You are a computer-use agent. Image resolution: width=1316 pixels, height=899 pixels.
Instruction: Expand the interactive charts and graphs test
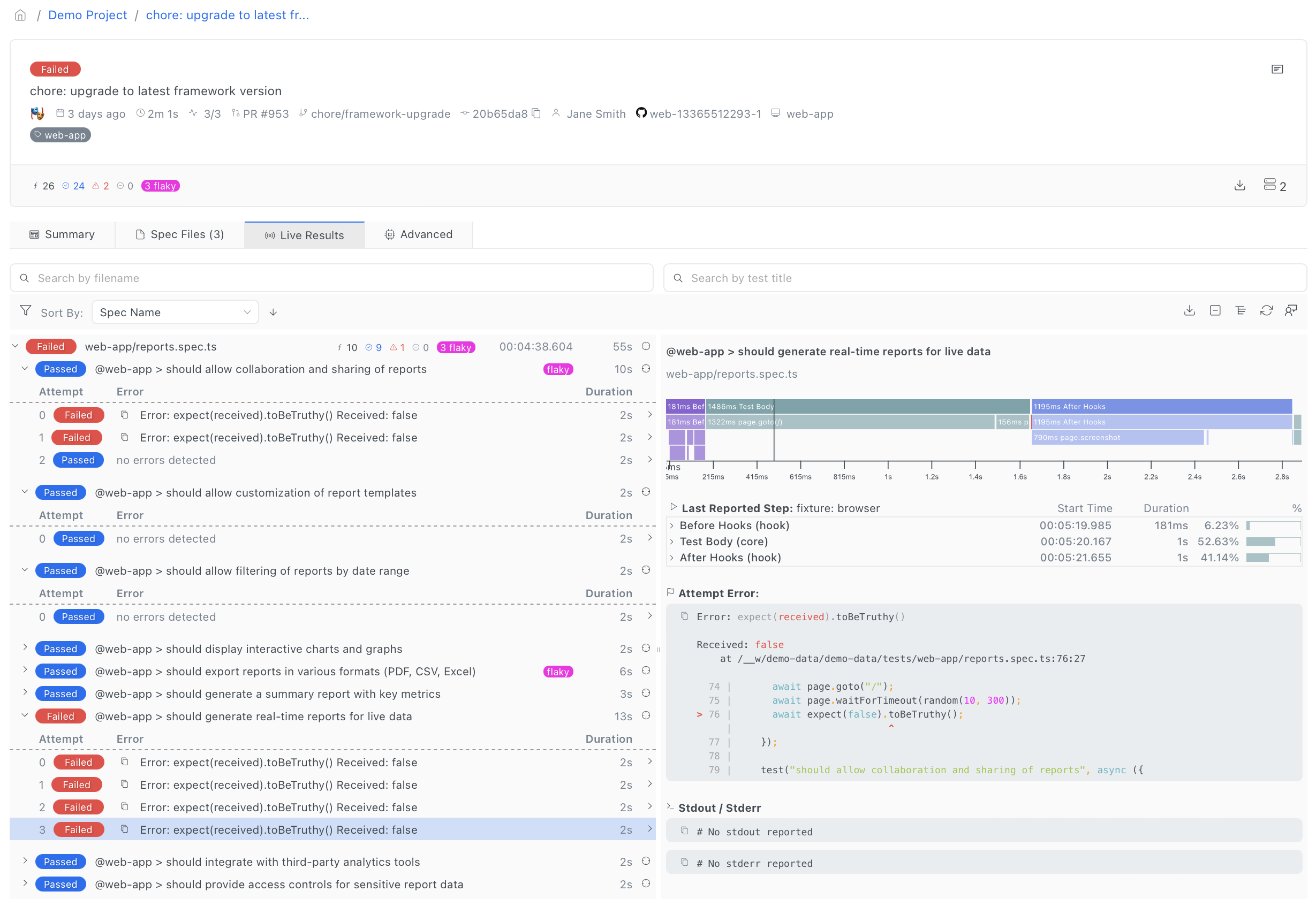(x=25, y=647)
